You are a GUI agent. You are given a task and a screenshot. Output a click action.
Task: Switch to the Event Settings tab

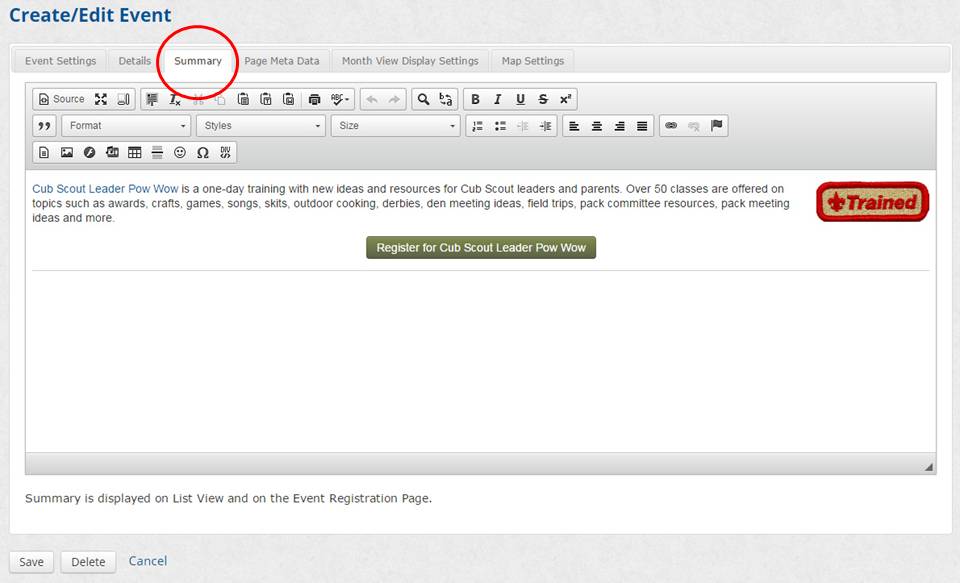61,61
